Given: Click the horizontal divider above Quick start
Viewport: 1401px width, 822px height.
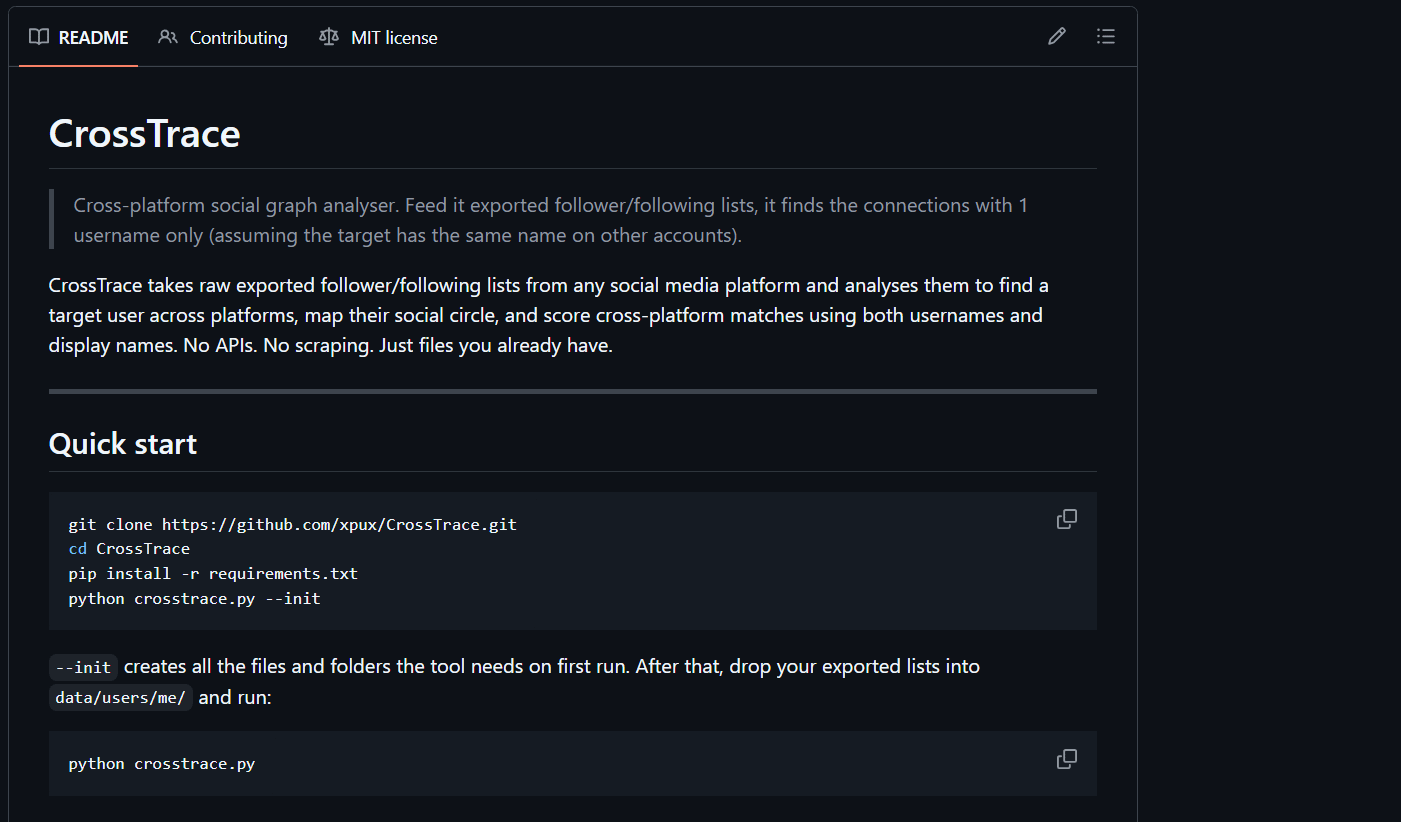Looking at the screenshot, I should click(573, 391).
